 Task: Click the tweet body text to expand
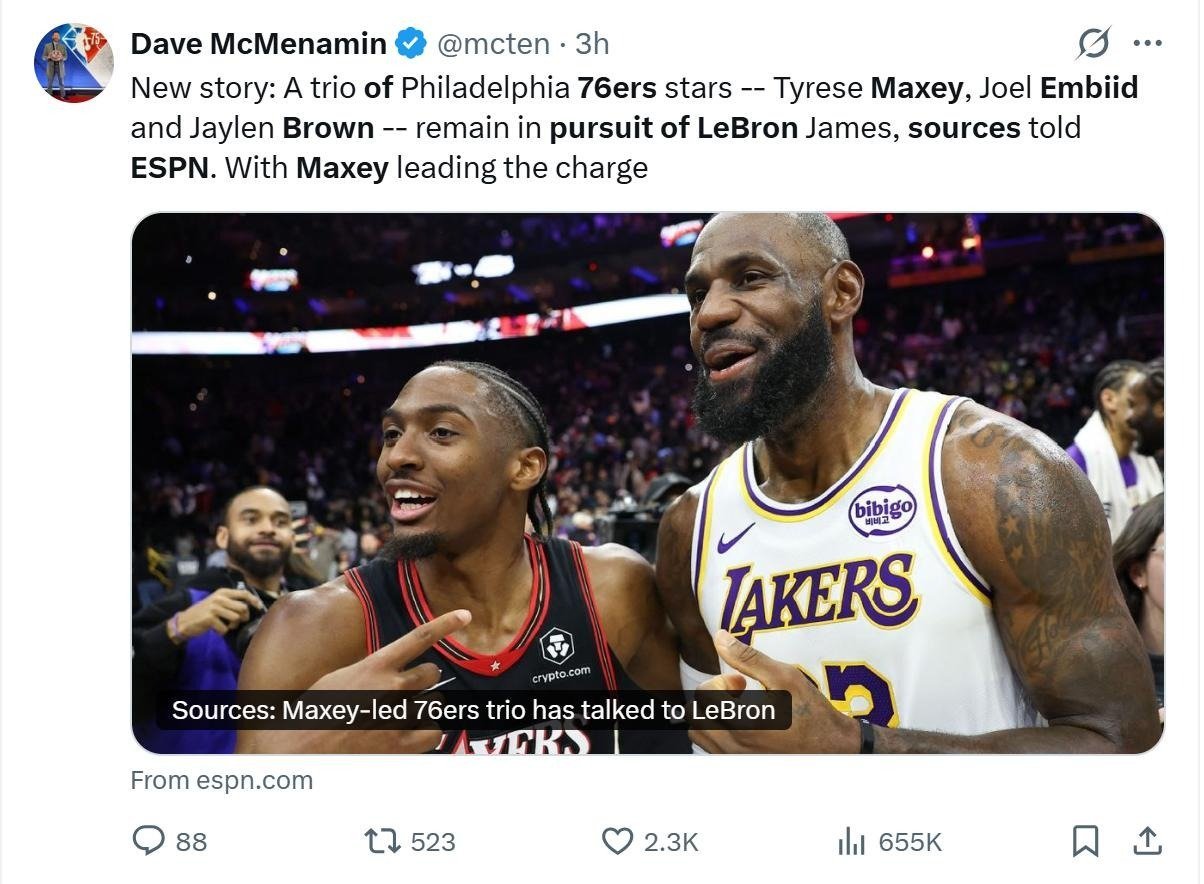click(x=634, y=127)
